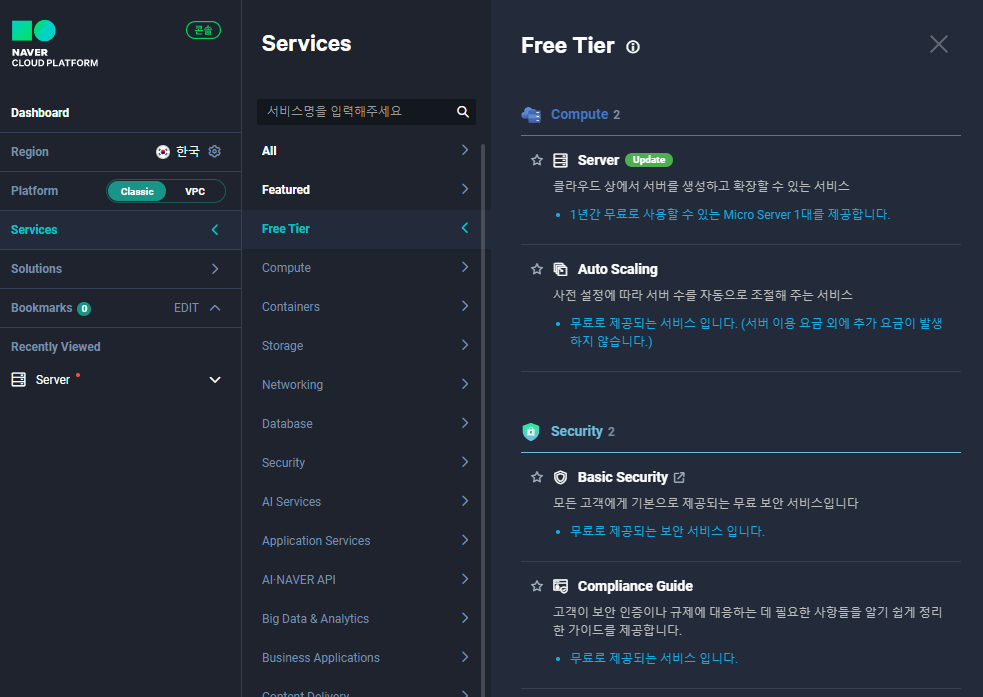The height and width of the screenshot is (697, 983).
Task: Click Server icon under Recently Viewed
Action: 19,379
